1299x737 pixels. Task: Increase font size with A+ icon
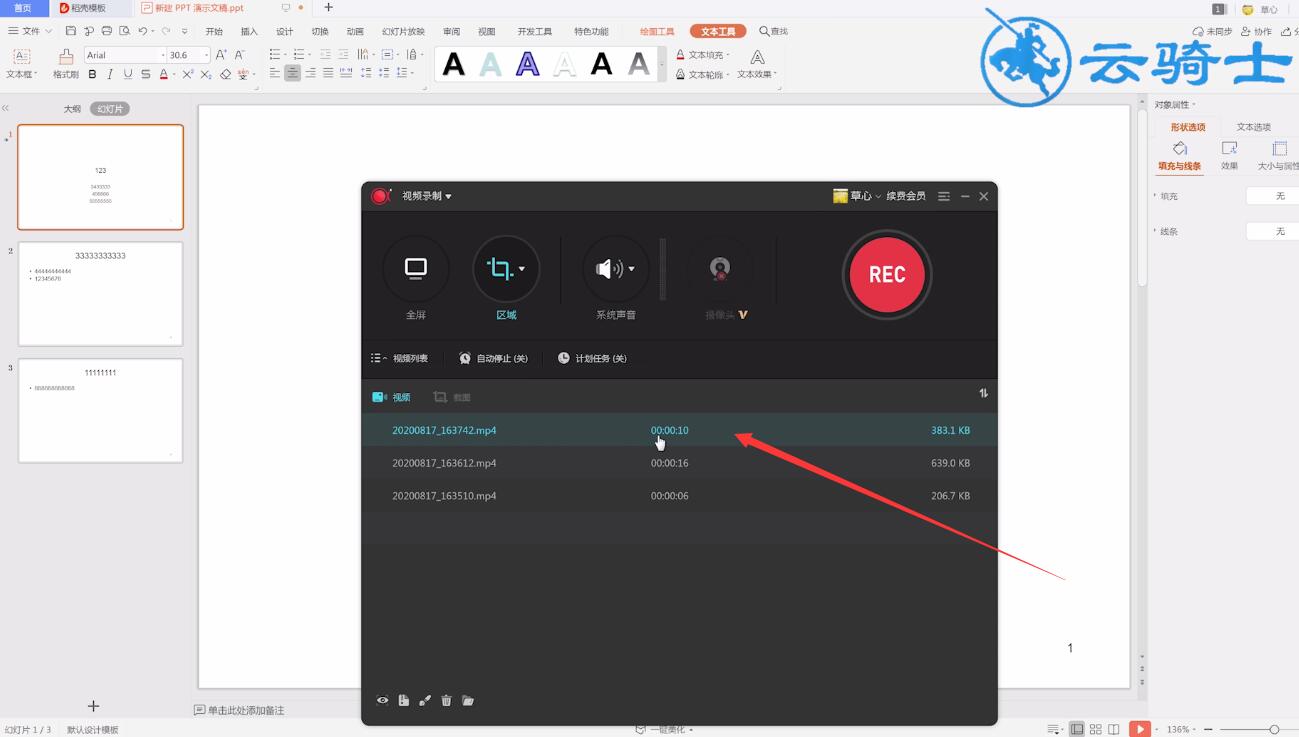[x=221, y=55]
